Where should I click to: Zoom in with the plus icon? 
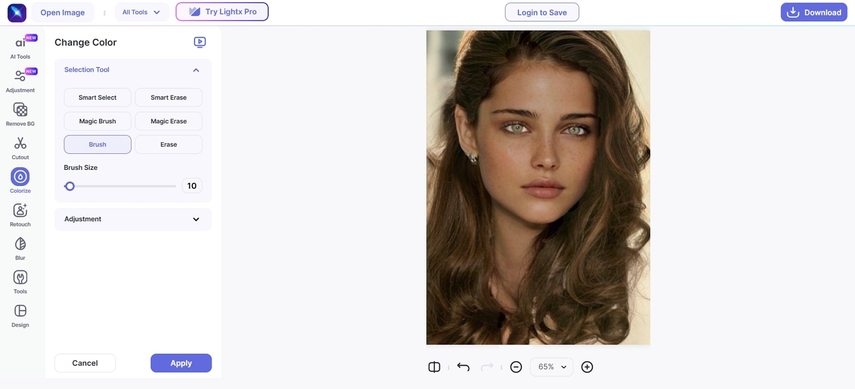click(587, 367)
